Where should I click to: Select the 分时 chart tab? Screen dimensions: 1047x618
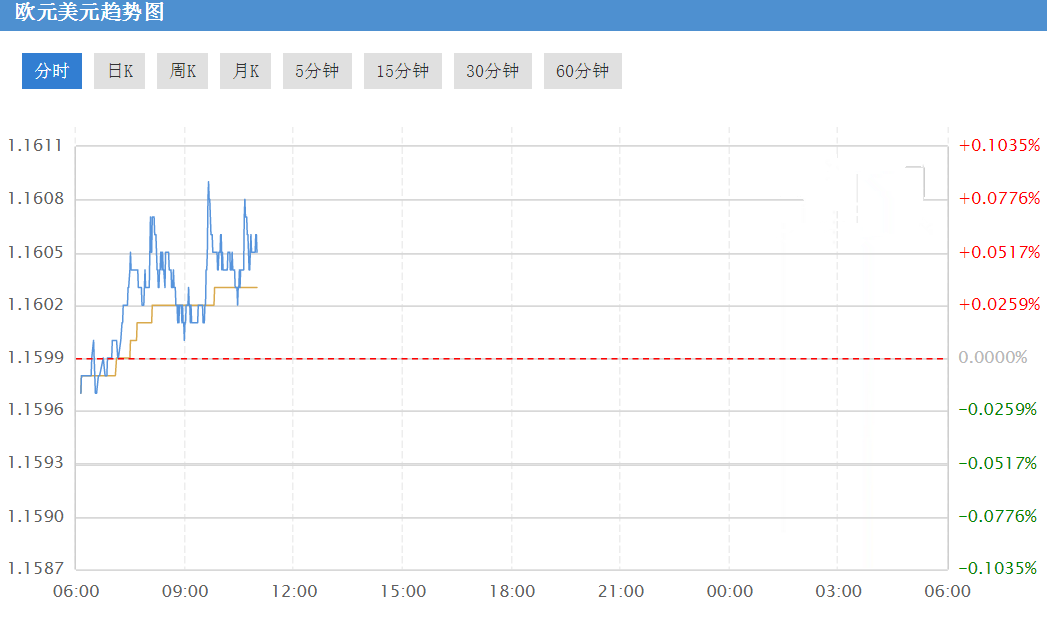51,71
